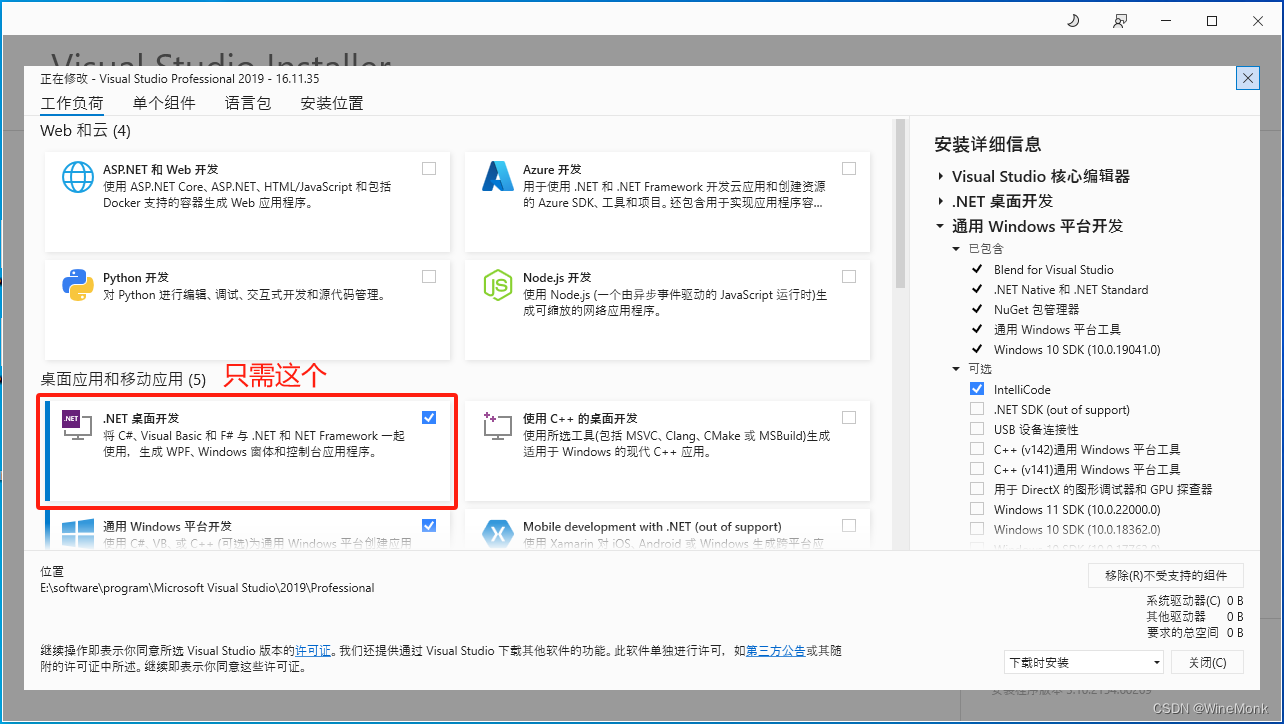This screenshot has height=724, width=1284.
Task: Click the 通用 Windows 平台工具 included item
Action: click(1057, 329)
